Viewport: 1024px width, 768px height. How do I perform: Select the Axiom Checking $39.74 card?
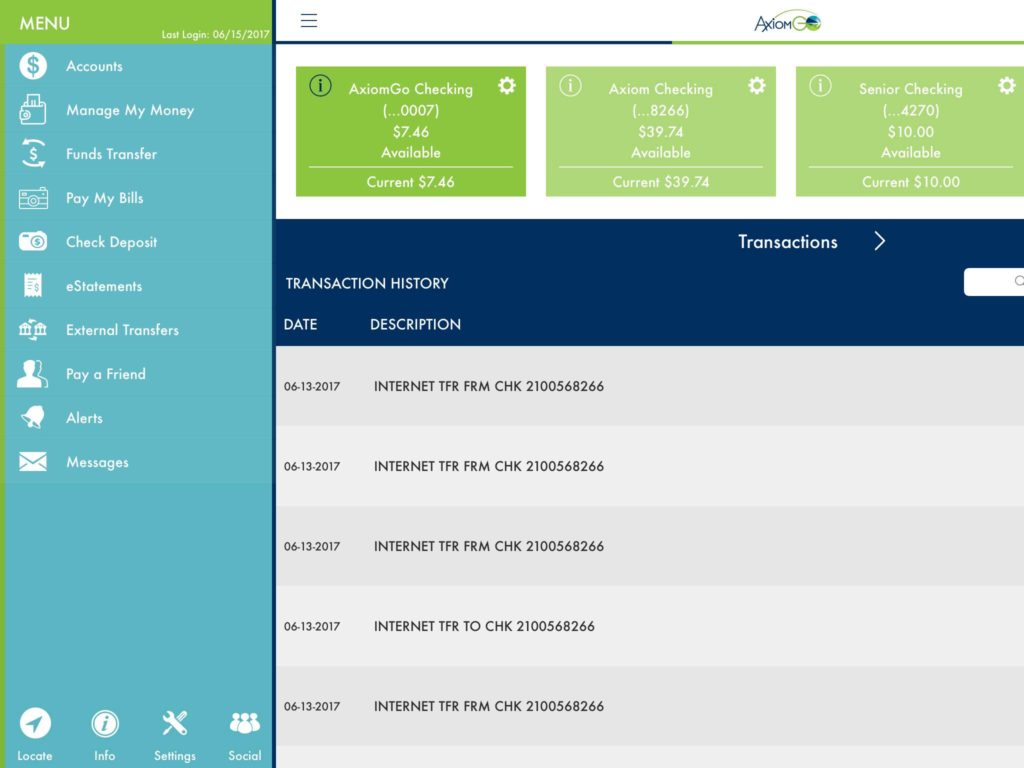coord(661,131)
